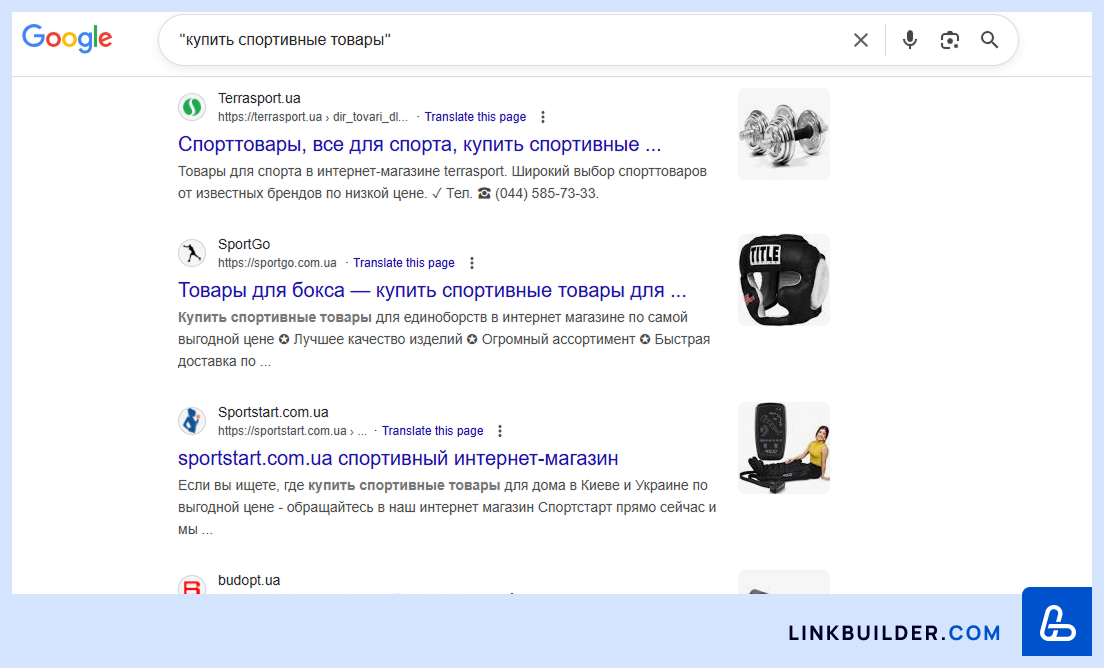Click the dumbbells thumbnail image
This screenshot has width=1104, height=668.
click(x=784, y=134)
